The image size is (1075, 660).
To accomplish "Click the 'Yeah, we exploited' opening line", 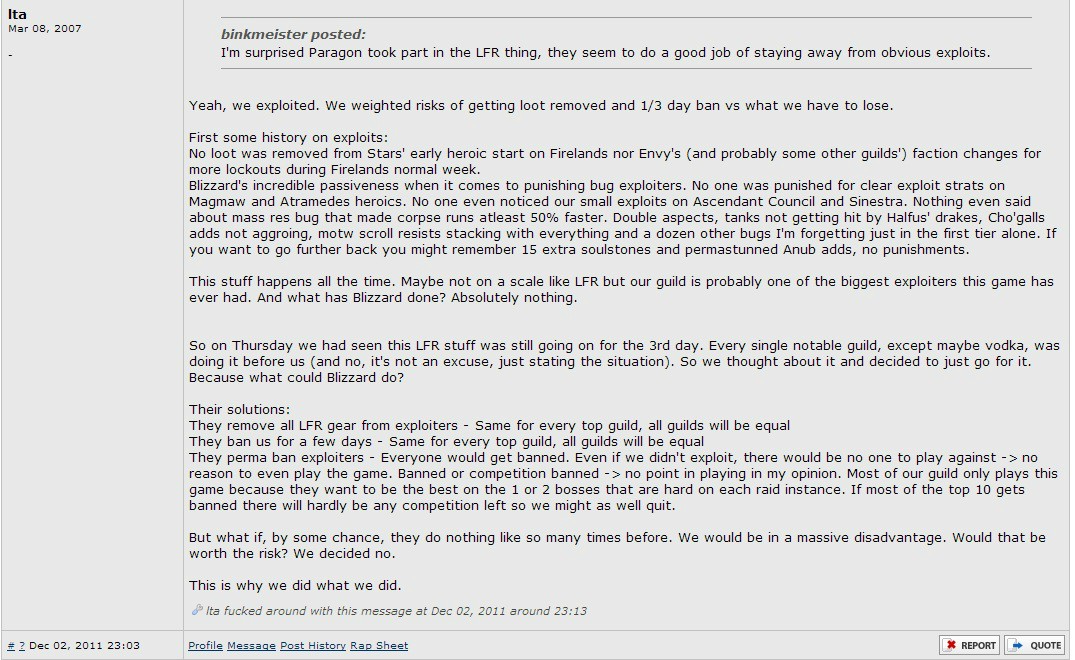I will tap(541, 106).
